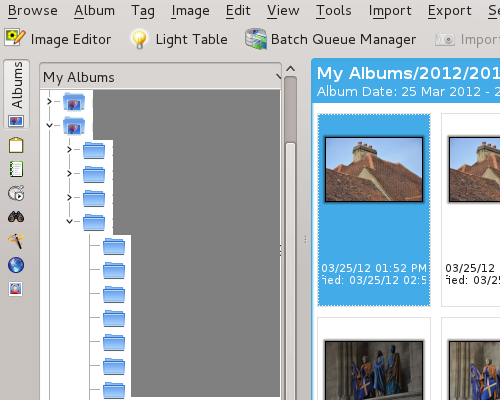Click the splitter handle between tree and thumbnails
This screenshot has width=500, height=400.
click(305, 239)
